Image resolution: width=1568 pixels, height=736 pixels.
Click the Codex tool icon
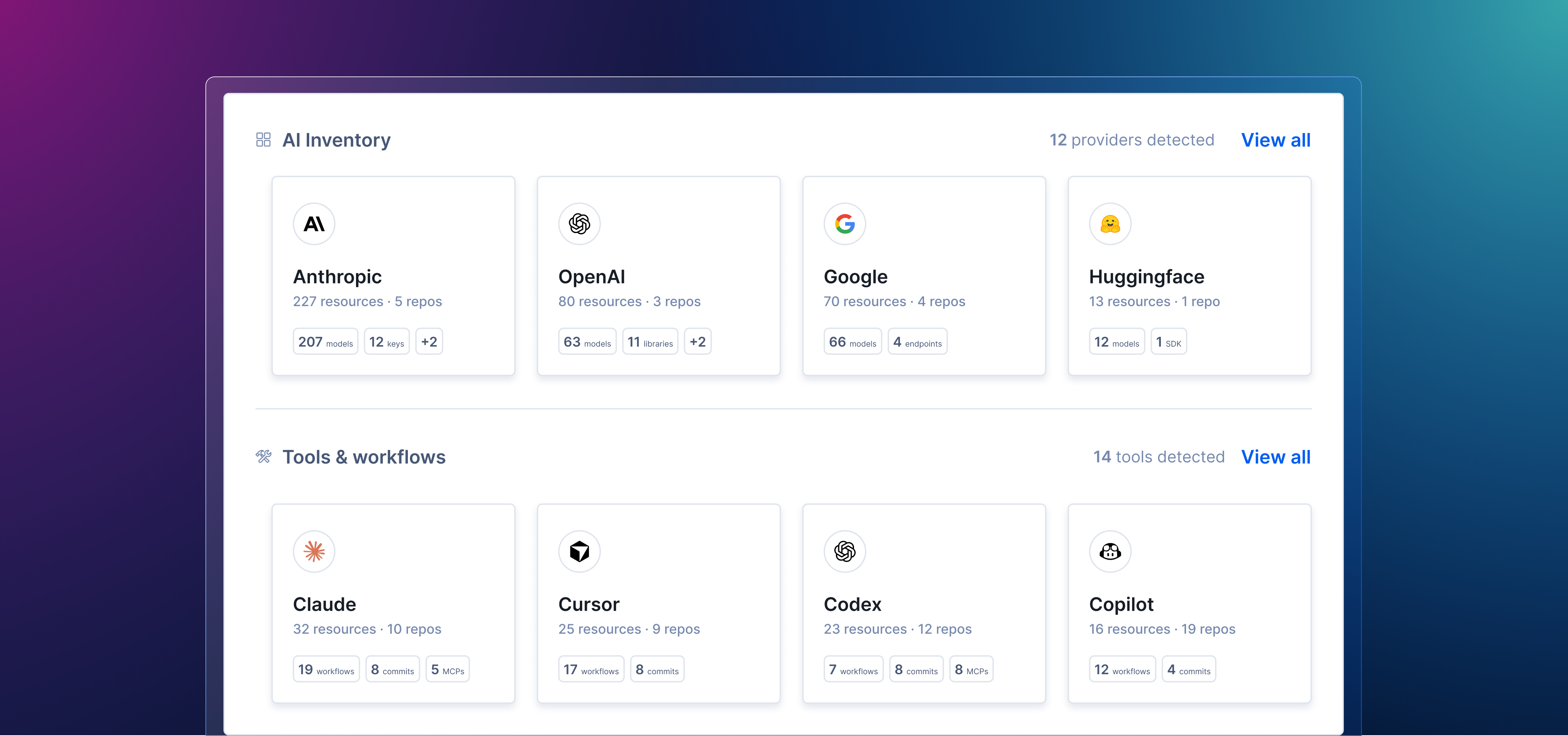pos(845,551)
